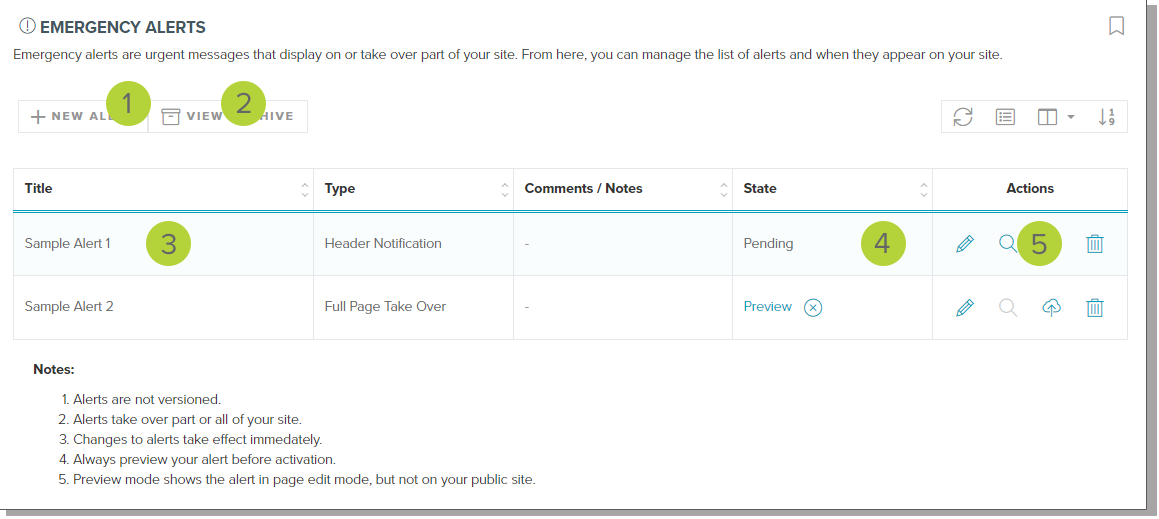Image resolution: width=1159 pixels, height=519 pixels.
Task: Open the View Archive button
Action: [x=228, y=116]
